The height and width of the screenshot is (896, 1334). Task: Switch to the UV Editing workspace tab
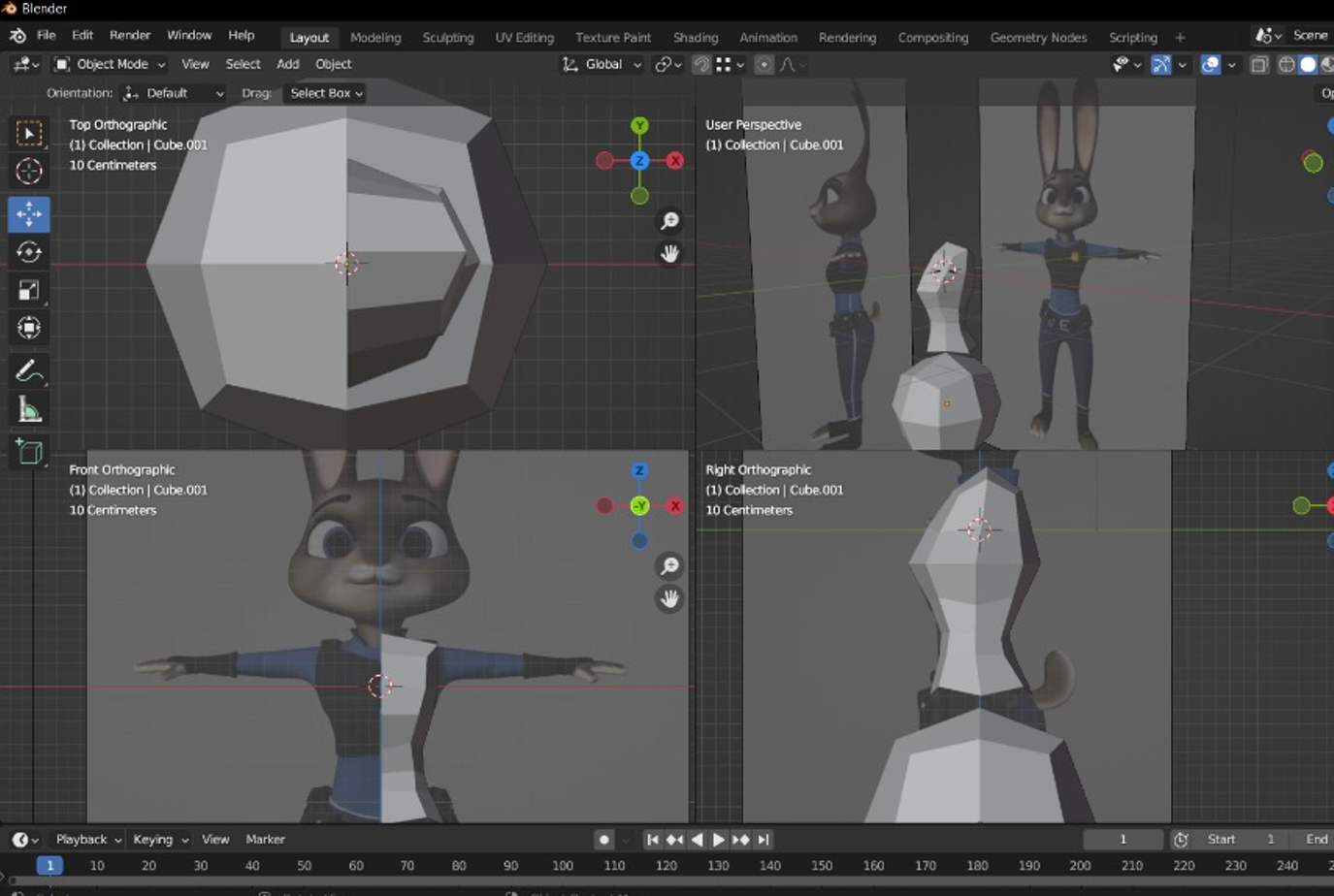pyautogui.click(x=525, y=37)
